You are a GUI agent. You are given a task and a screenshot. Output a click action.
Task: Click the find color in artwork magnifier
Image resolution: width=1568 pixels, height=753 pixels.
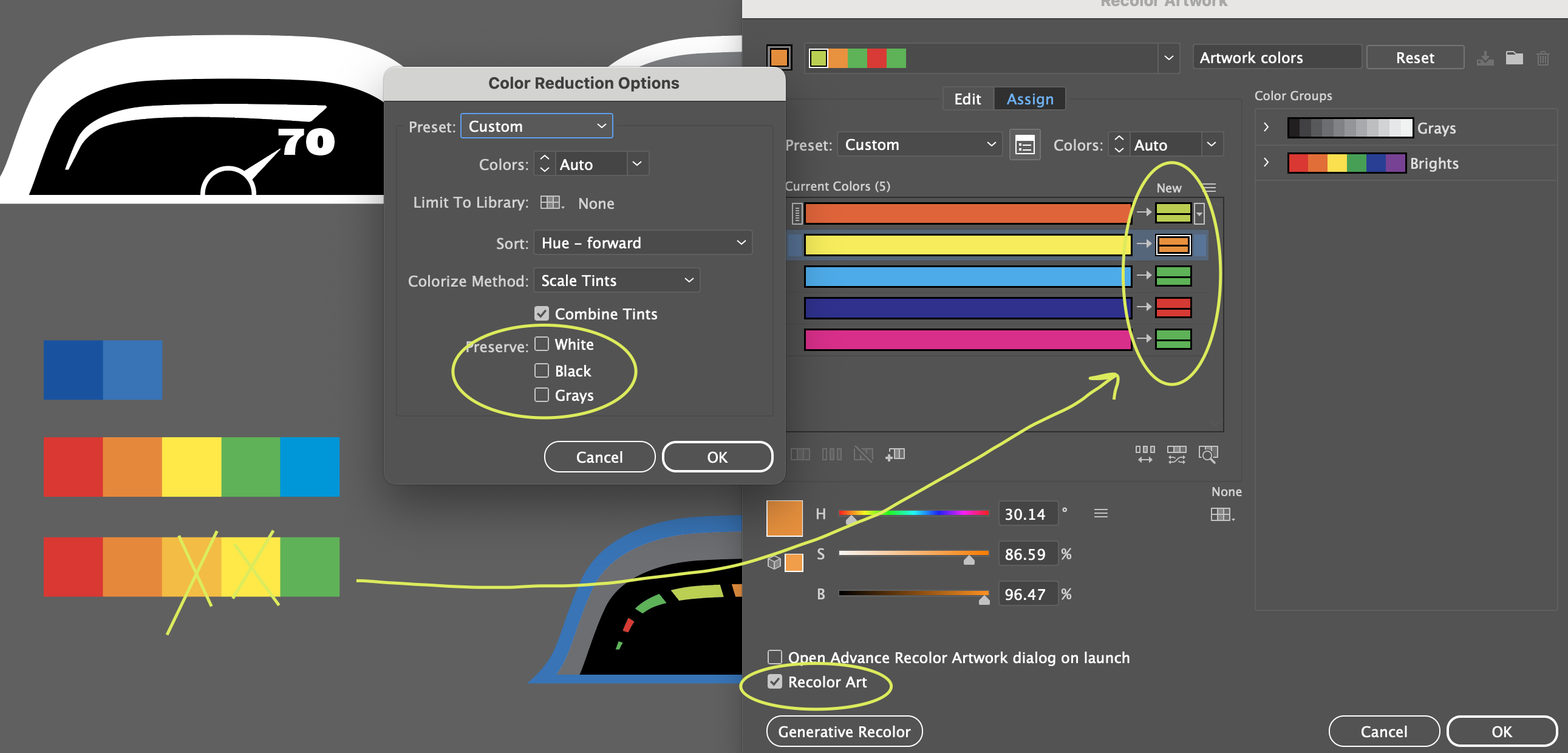pos(1209,454)
